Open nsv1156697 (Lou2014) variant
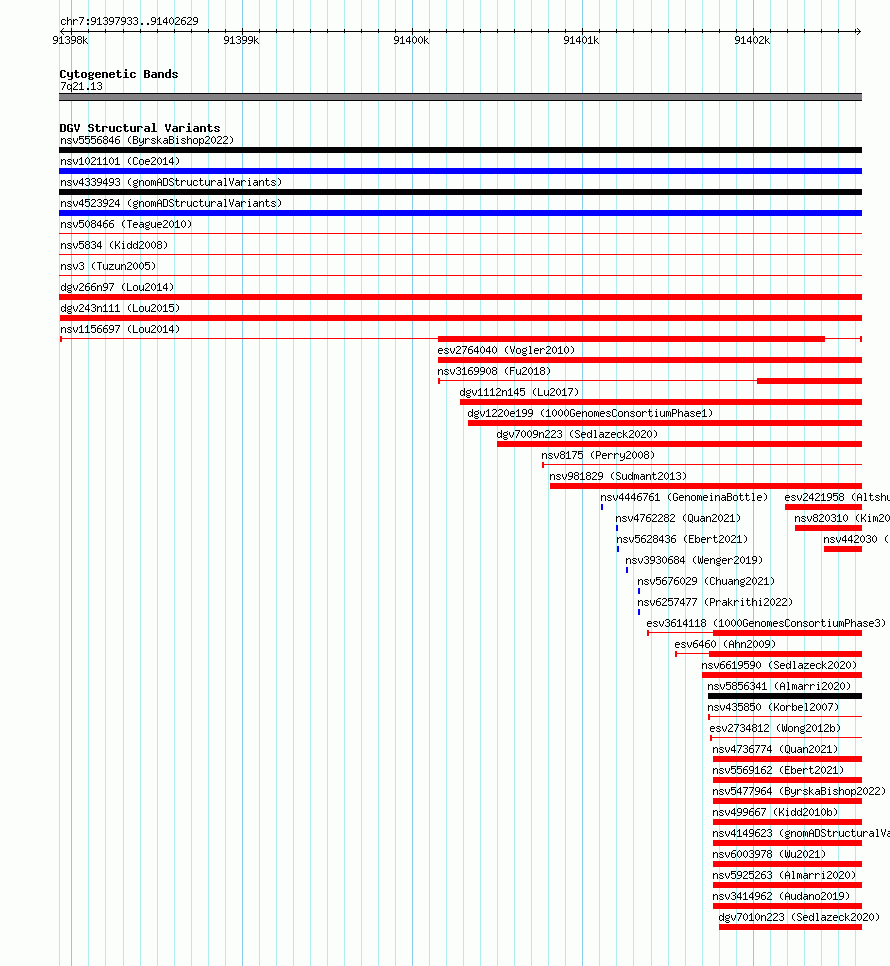Viewport: 890px width, 966px height. click(x=119, y=329)
